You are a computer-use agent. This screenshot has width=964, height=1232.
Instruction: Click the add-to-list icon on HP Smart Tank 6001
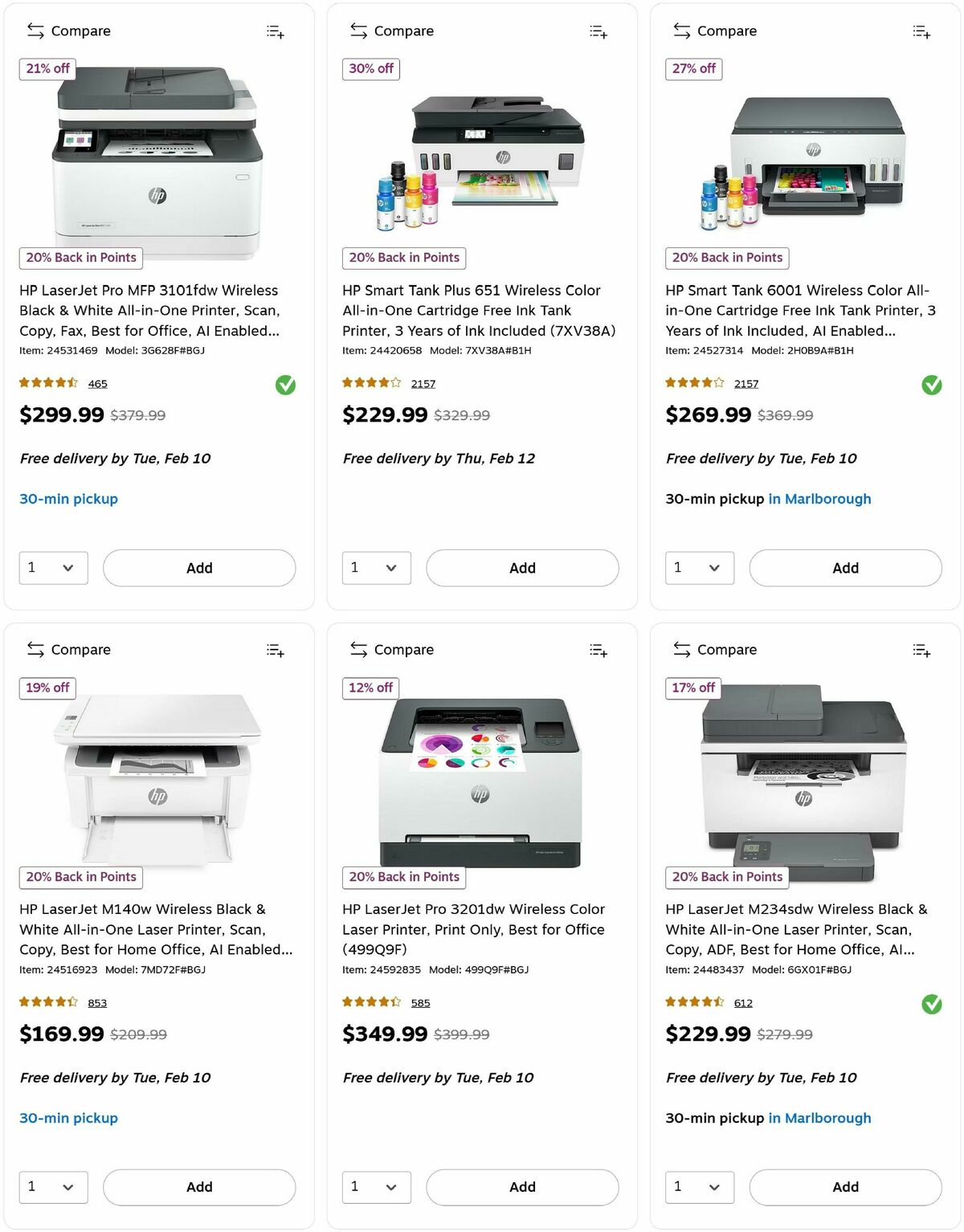coord(921,31)
